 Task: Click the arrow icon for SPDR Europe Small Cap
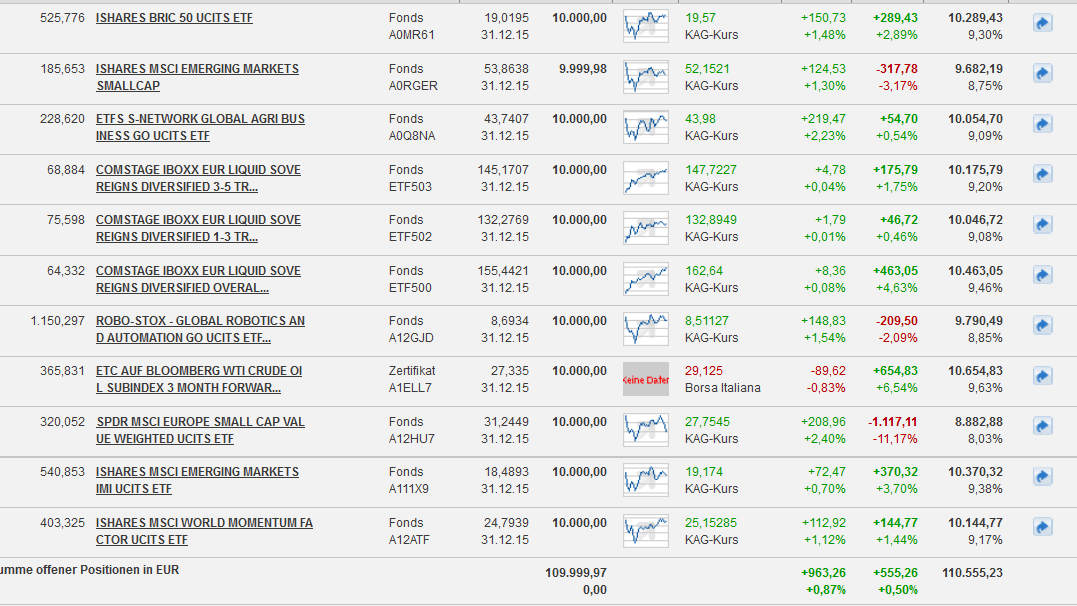pyautogui.click(x=1042, y=427)
